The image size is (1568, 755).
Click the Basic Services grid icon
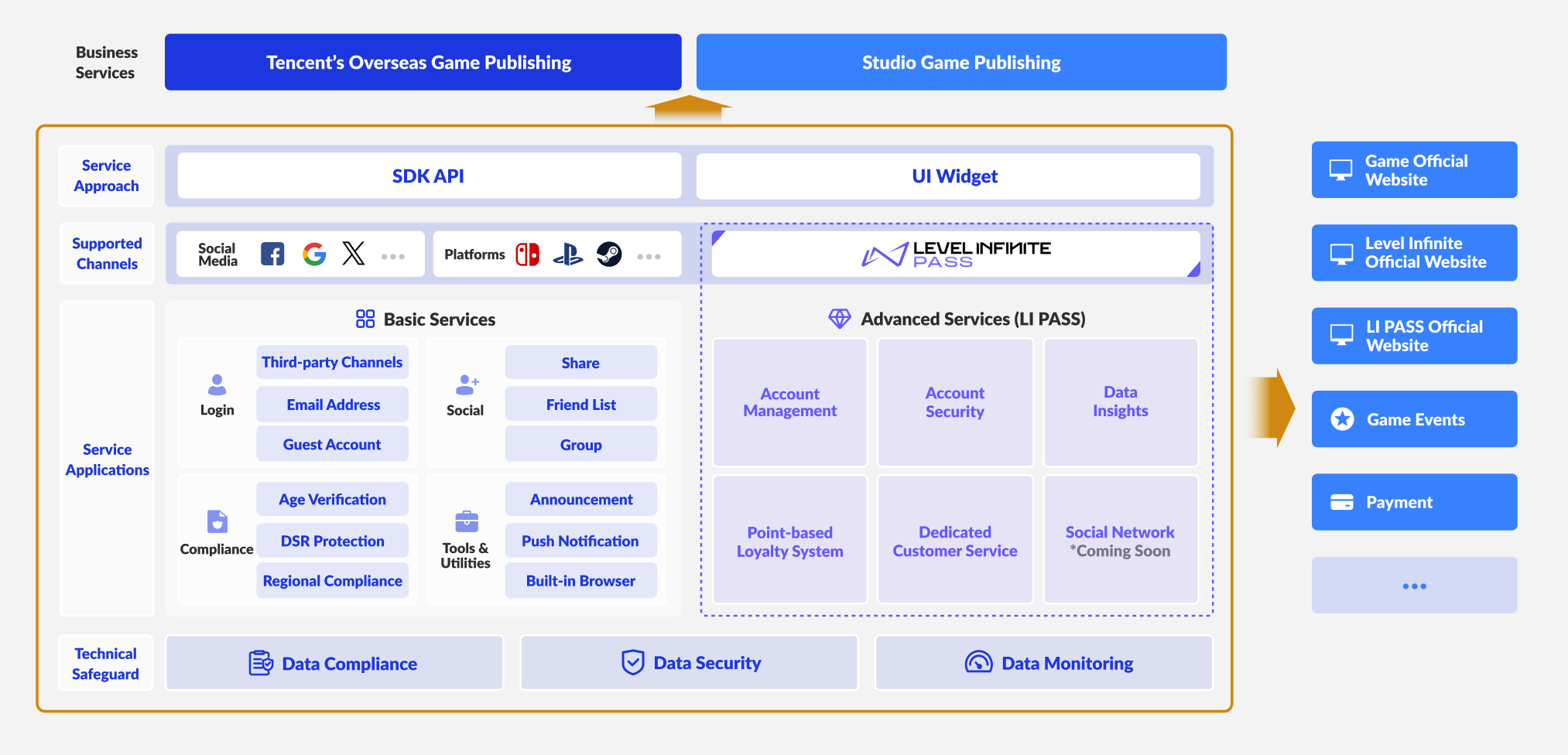[x=365, y=319]
